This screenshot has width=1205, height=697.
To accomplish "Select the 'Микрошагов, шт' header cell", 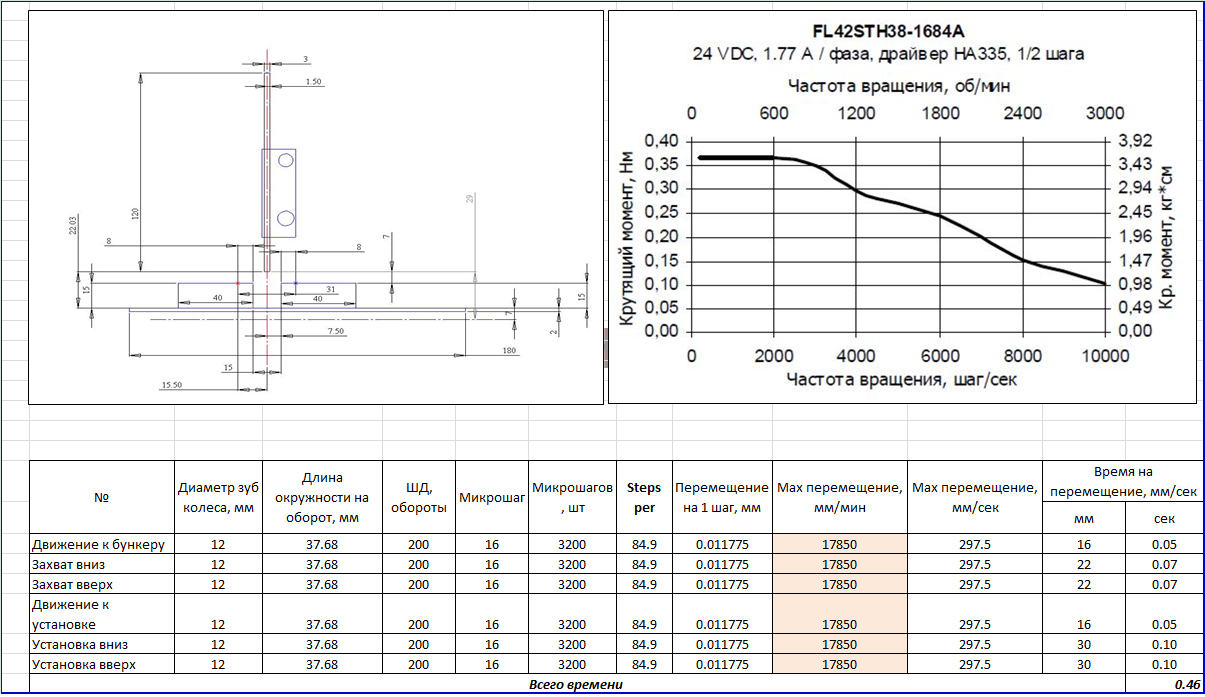I will [572, 497].
